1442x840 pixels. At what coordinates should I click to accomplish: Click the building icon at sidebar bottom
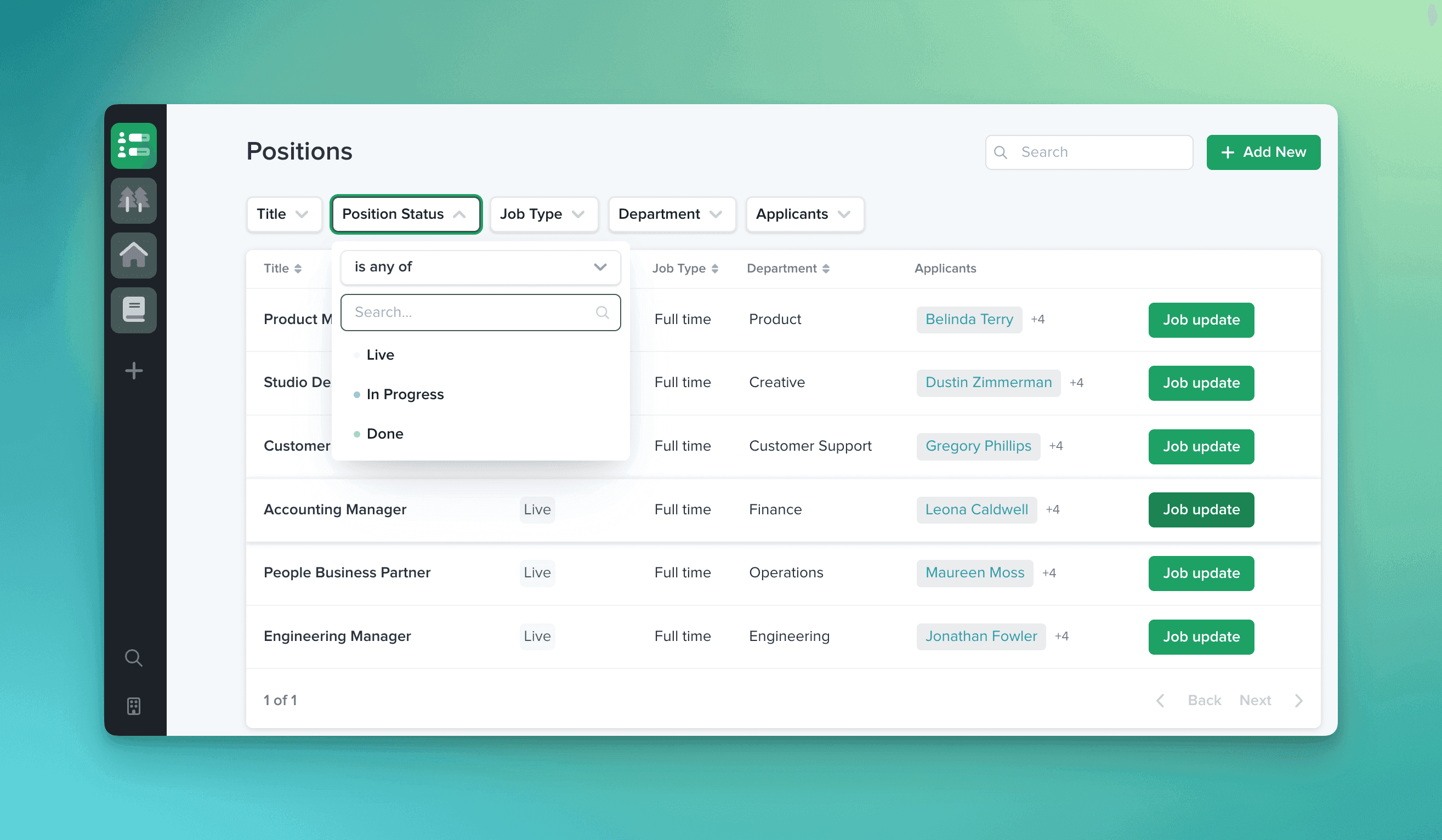pyautogui.click(x=133, y=706)
